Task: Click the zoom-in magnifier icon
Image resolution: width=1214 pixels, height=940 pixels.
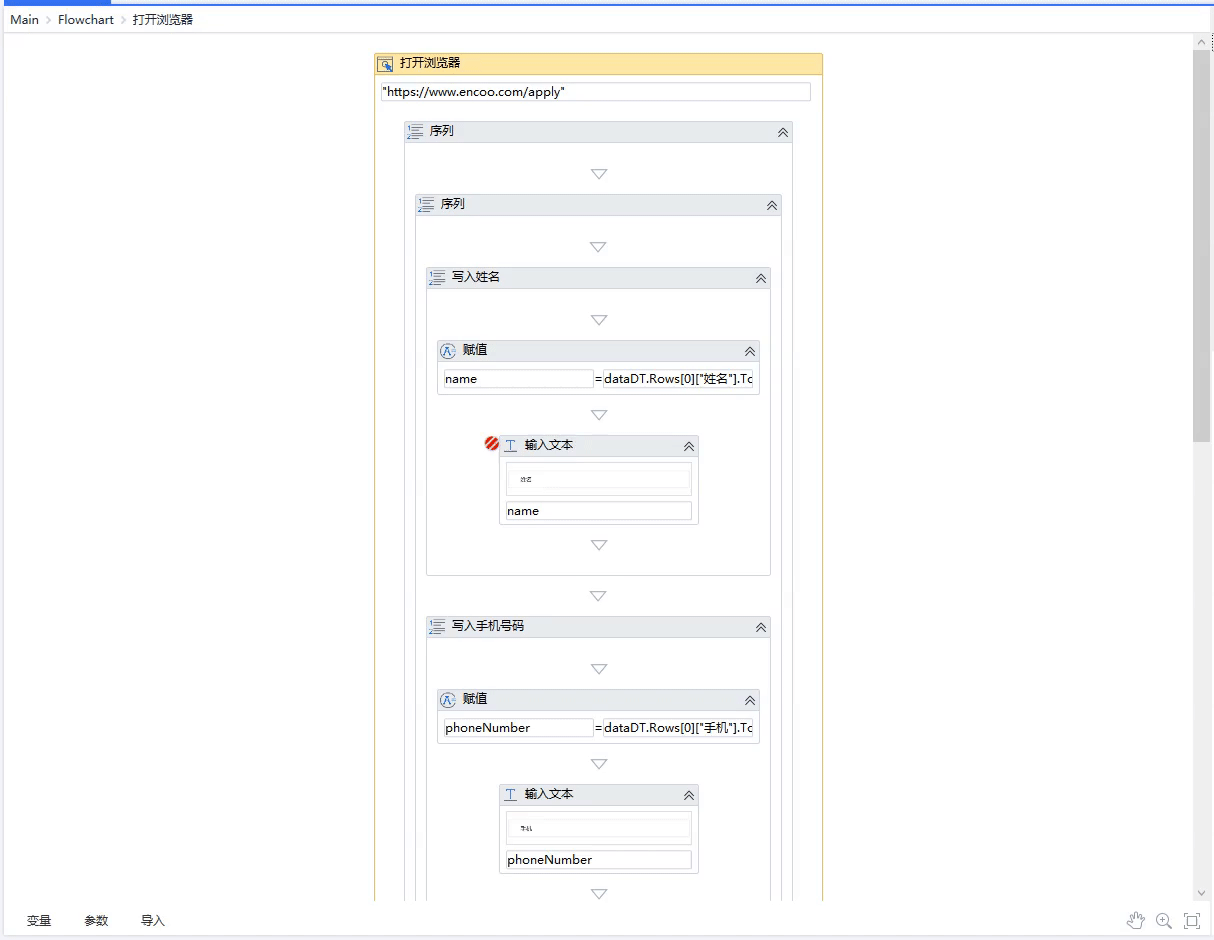Action: pos(1163,920)
